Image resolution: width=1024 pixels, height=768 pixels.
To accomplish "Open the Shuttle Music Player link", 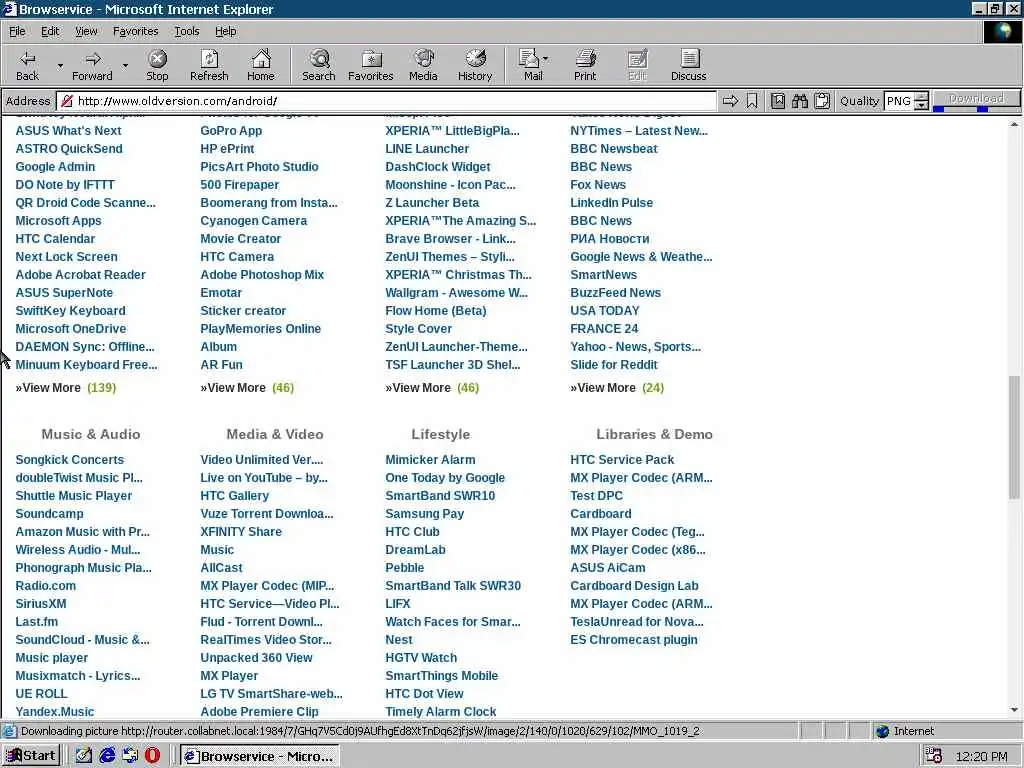I will pos(74,496).
